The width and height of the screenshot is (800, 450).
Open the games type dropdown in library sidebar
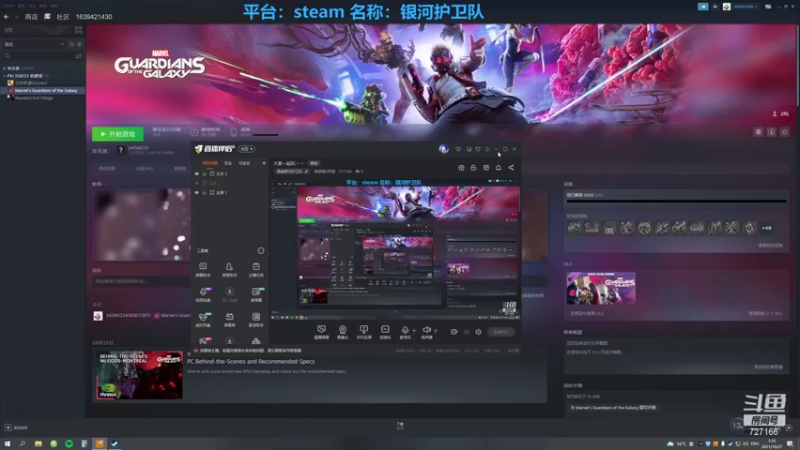(x=34, y=44)
